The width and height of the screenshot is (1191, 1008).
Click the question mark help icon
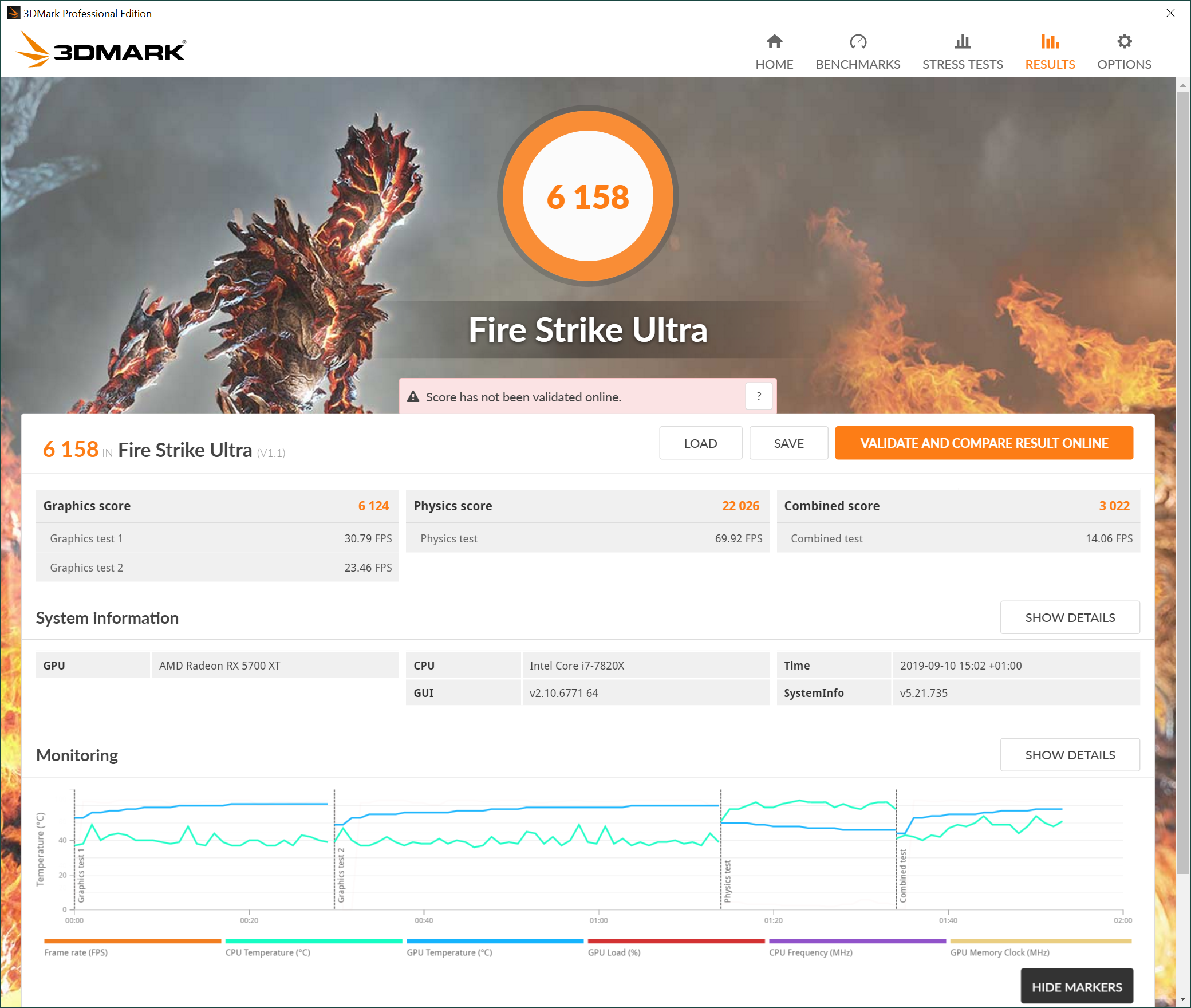point(759,396)
